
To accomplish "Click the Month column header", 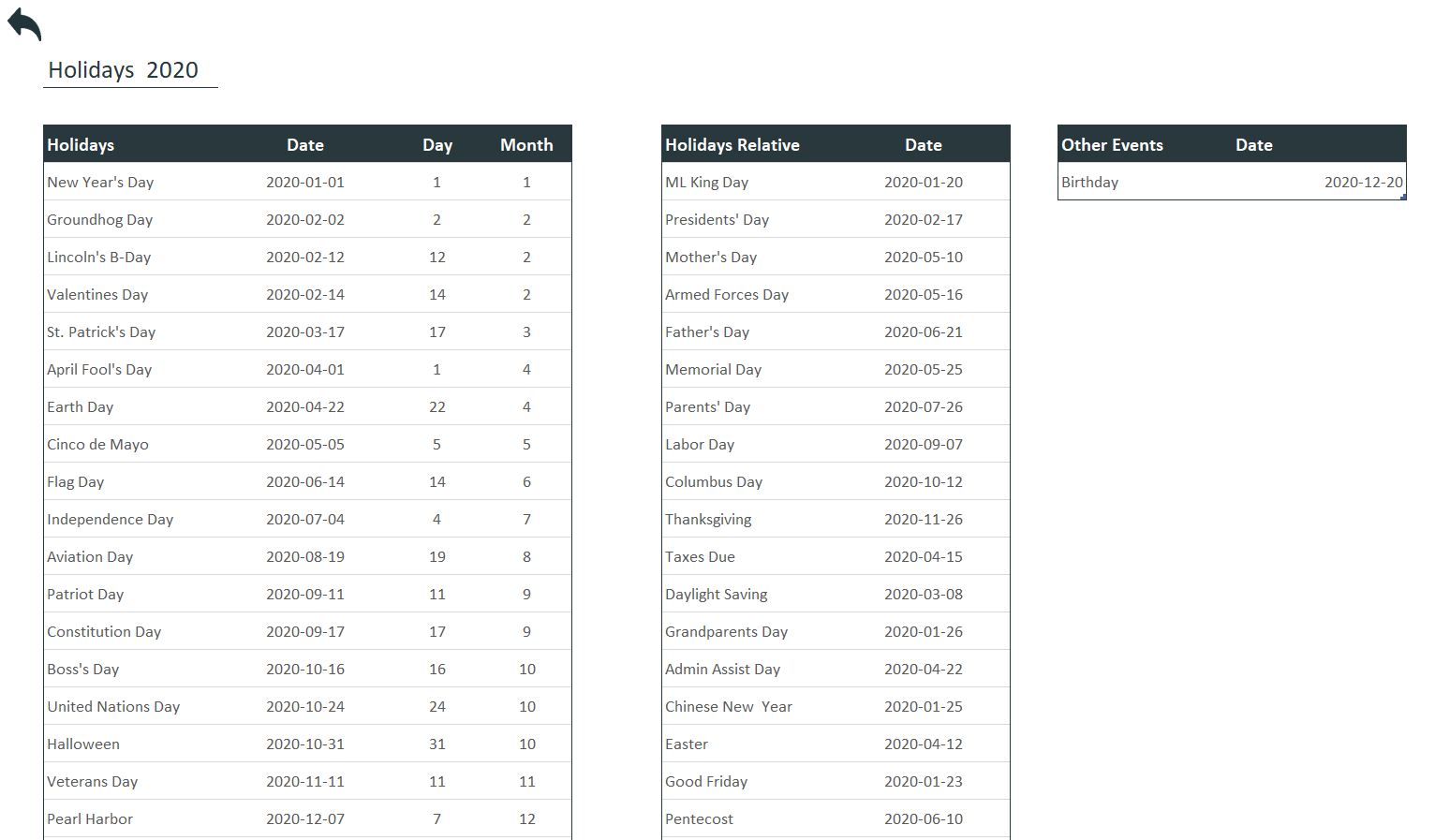I will click(x=526, y=145).
